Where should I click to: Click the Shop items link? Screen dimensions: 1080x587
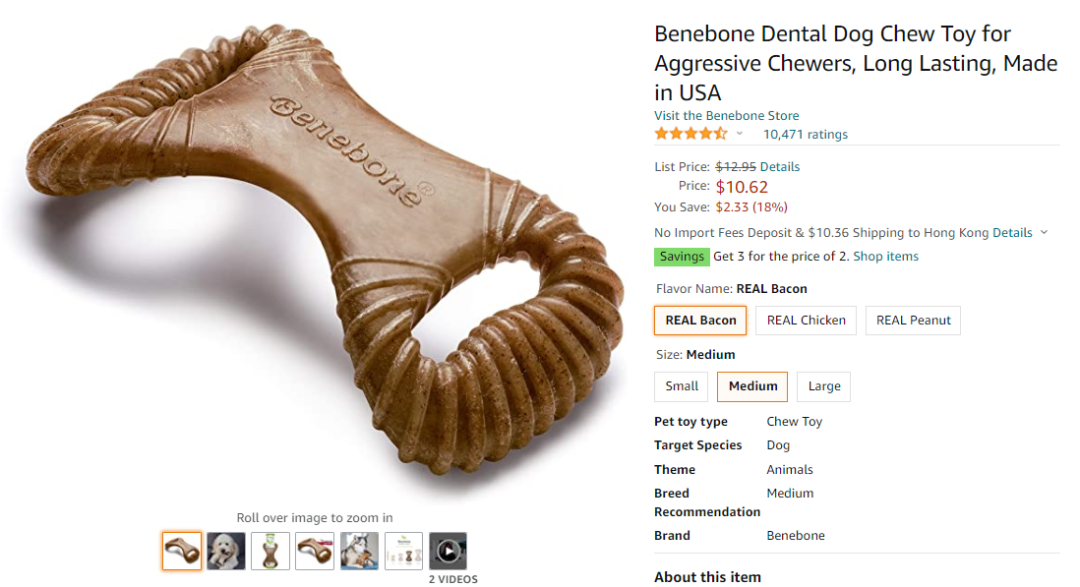pyautogui.click(x=885, y=257)
